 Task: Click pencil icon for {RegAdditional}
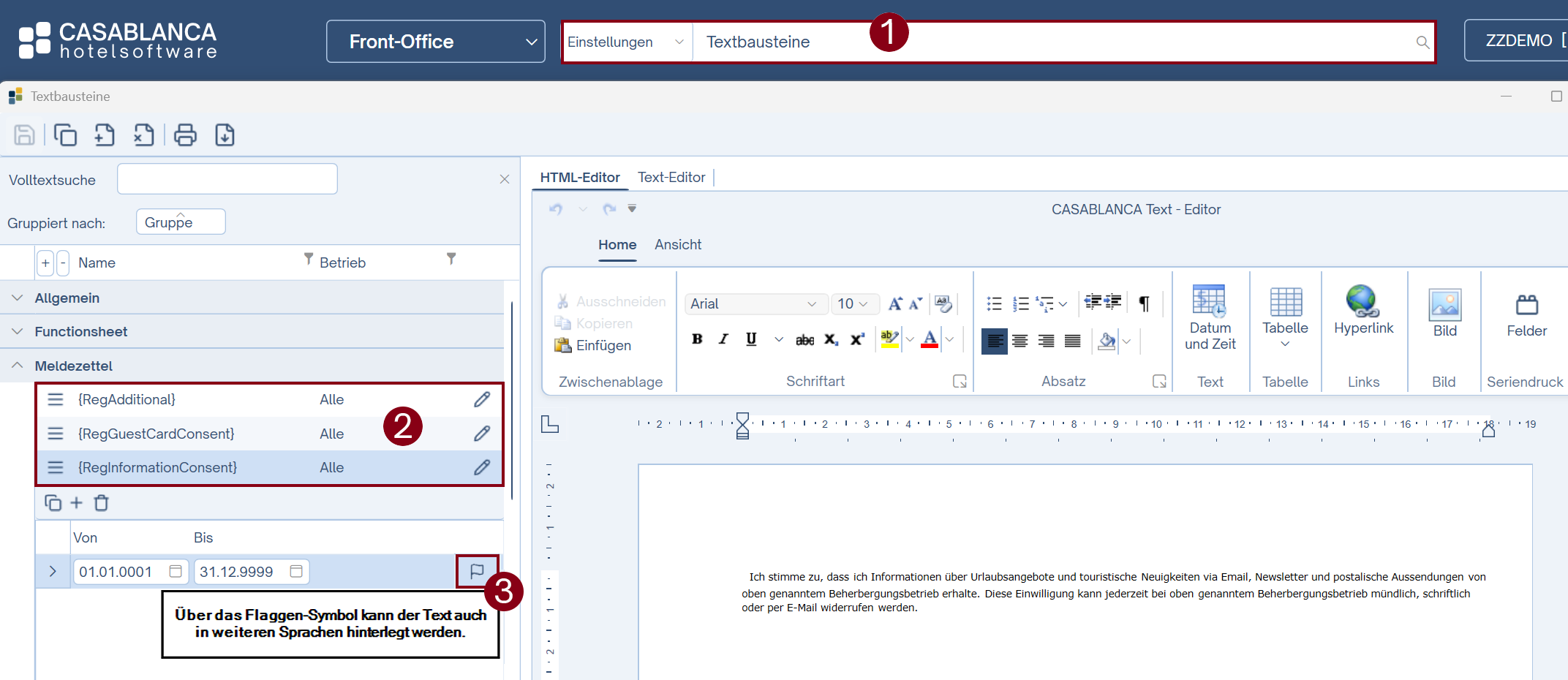(481, 399)
